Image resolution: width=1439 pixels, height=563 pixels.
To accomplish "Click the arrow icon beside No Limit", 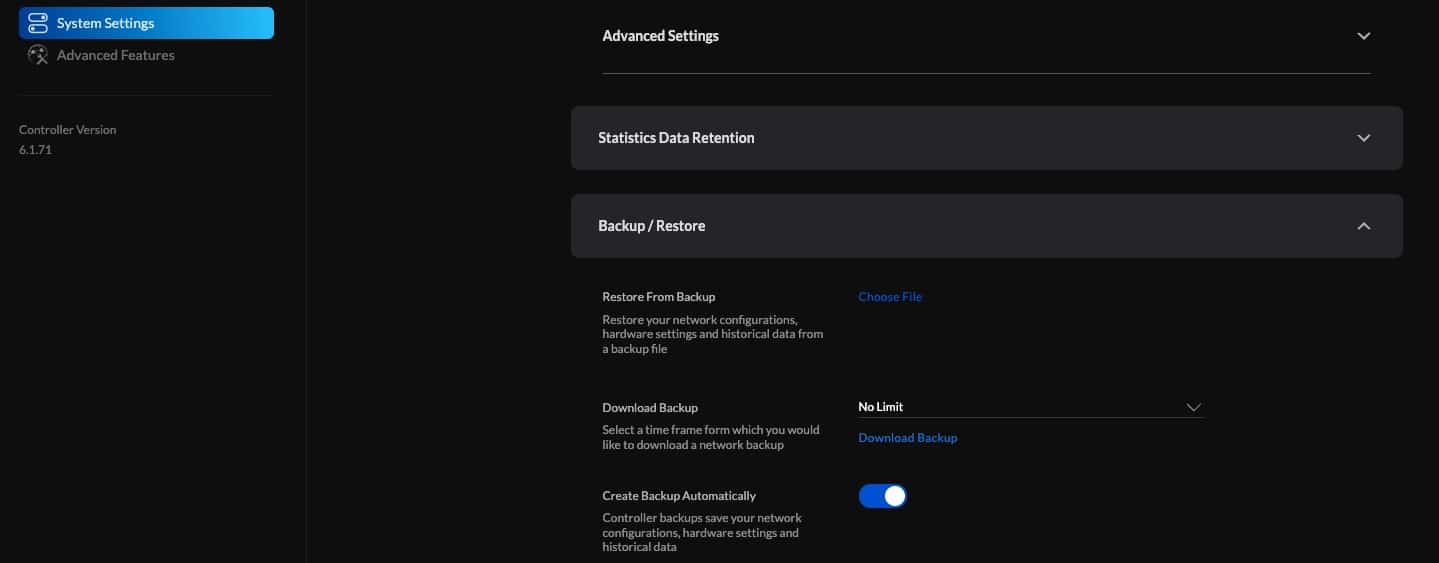I will [x=1193, y=407].
